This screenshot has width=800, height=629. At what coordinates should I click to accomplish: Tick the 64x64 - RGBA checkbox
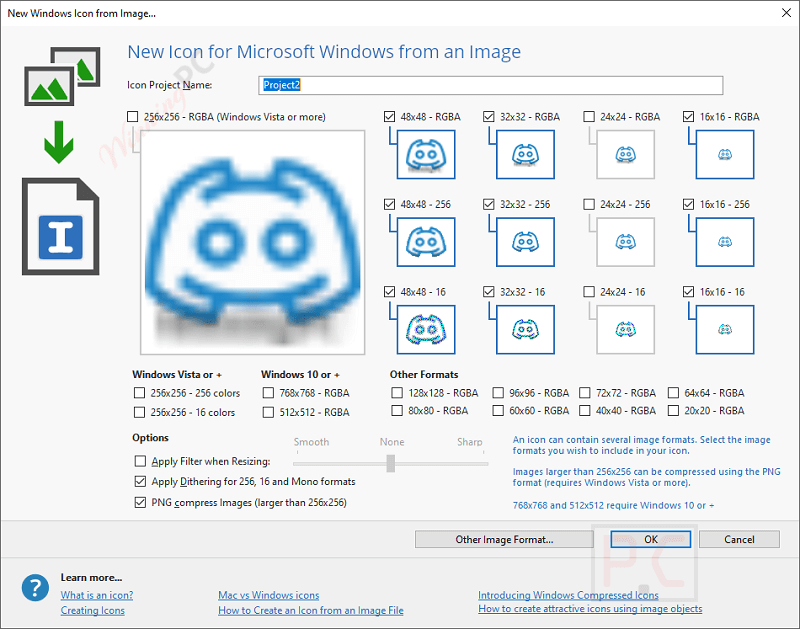[x=673, y=393]
